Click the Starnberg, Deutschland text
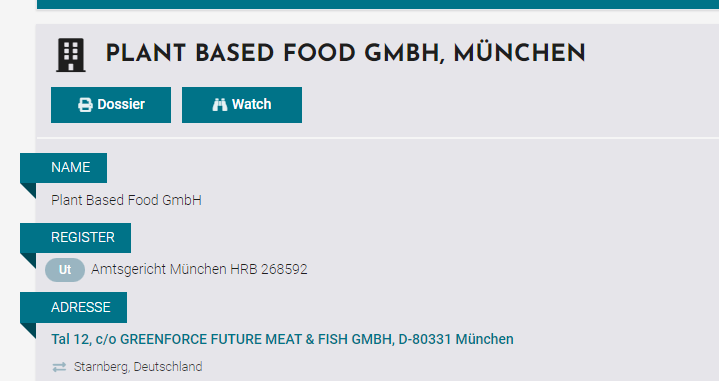The height and width of the screenshot is (381, 719). coord(138,367)
